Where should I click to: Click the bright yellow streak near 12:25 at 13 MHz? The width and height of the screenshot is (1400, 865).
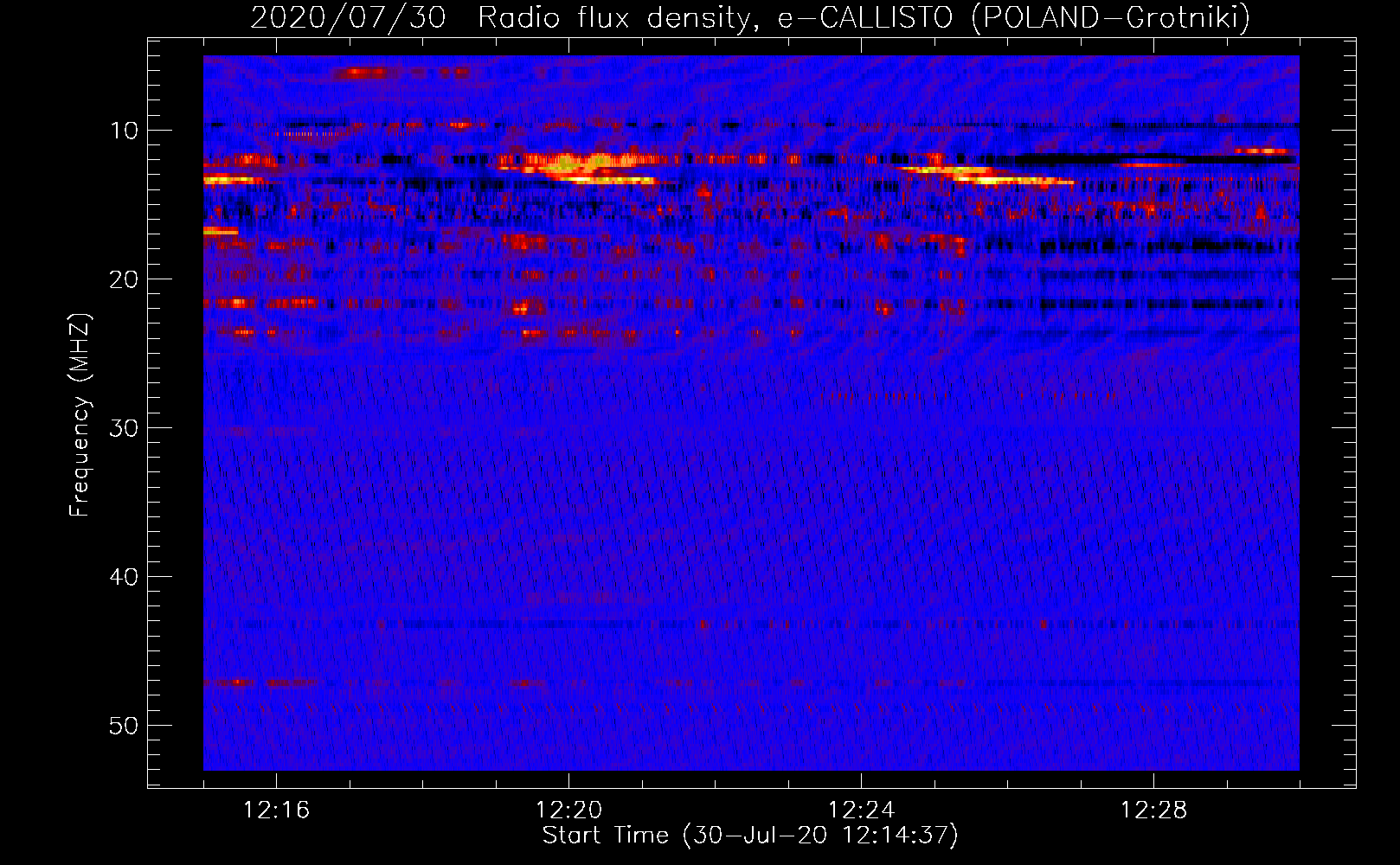tap(986, 176)
